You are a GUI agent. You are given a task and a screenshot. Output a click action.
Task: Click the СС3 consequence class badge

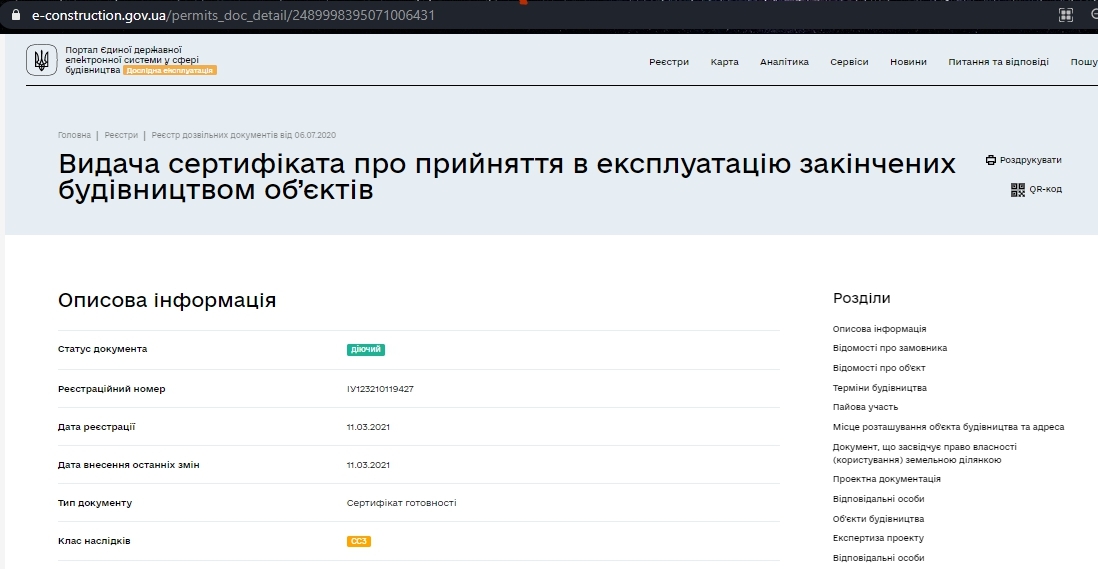point(359,541)
